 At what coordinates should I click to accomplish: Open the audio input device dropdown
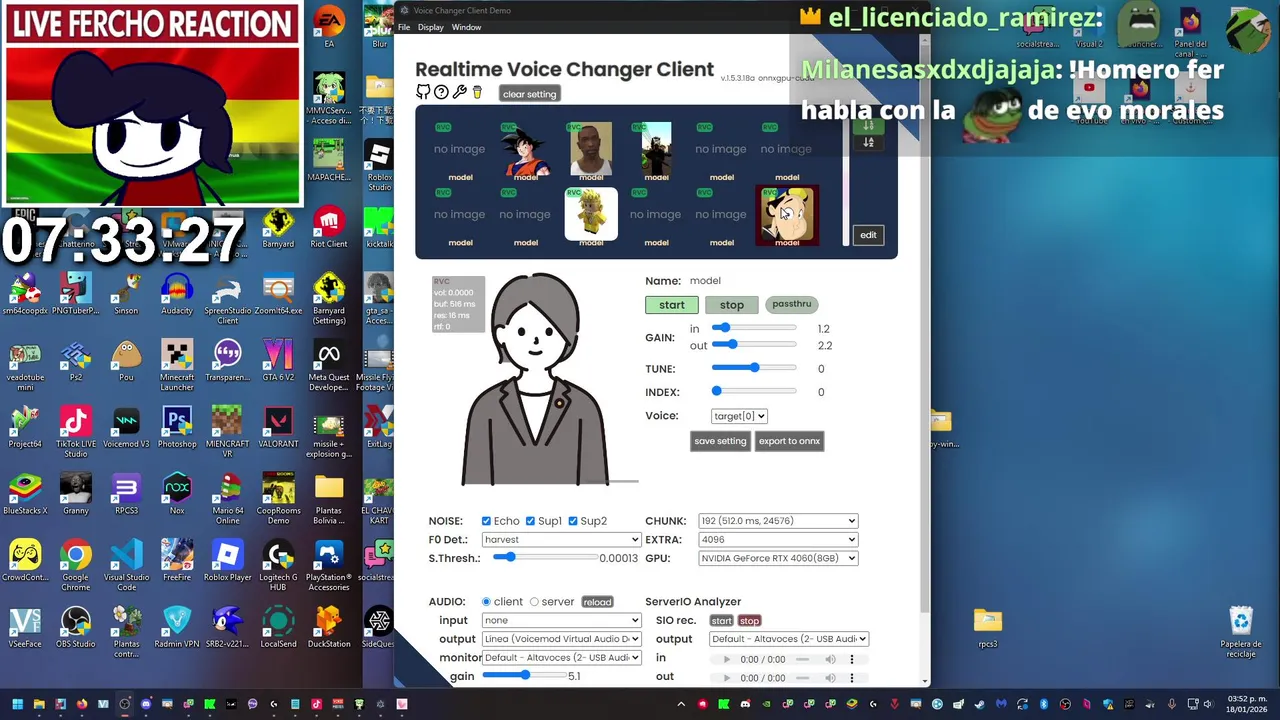[561, 620]
